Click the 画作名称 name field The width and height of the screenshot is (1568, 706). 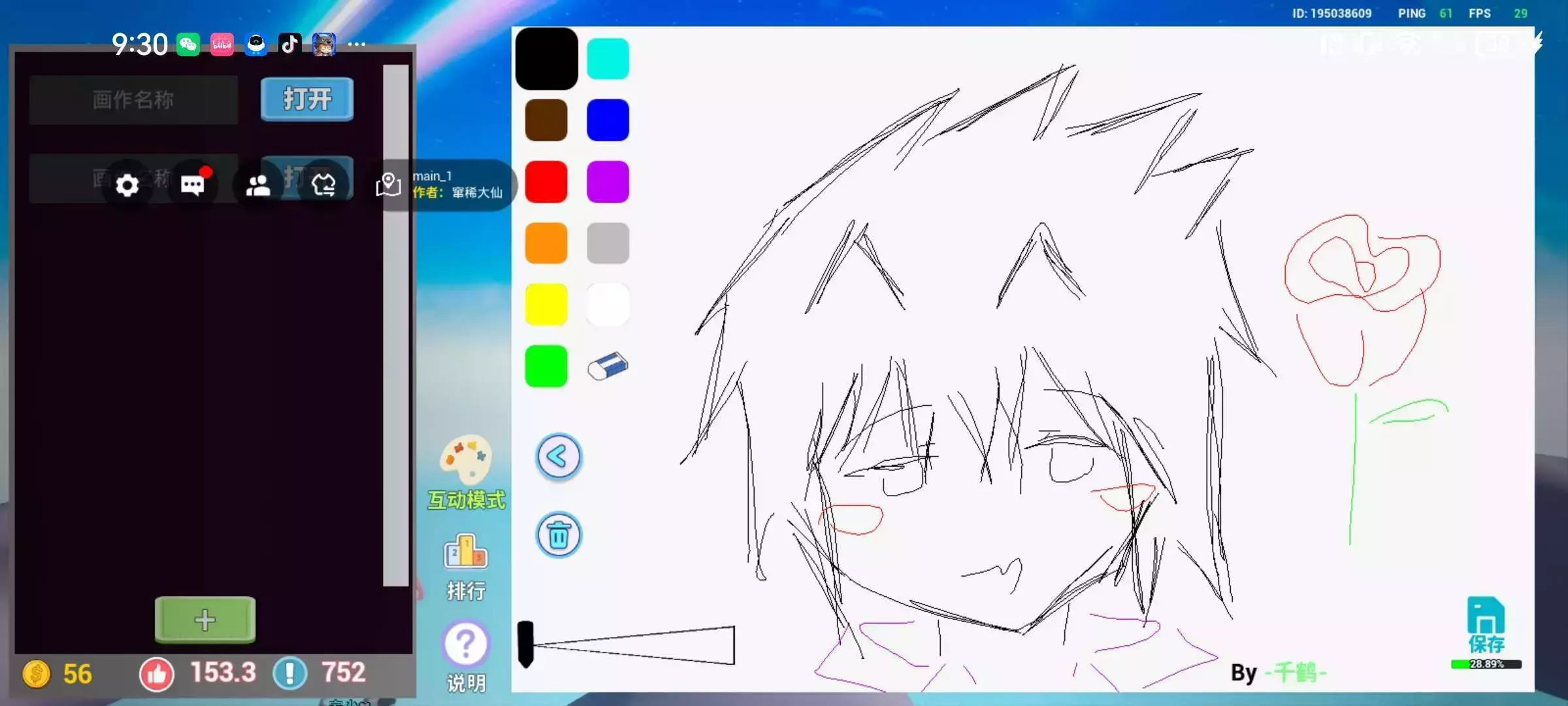pyautogui.click(x=133, y=100)
